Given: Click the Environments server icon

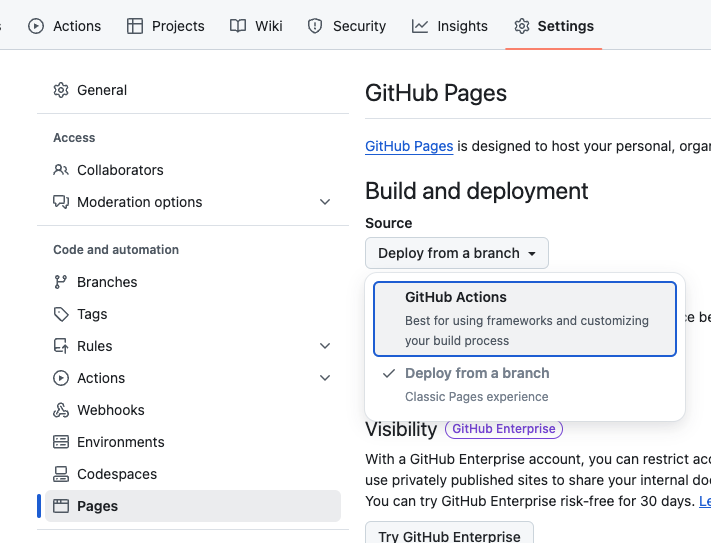Looking at the screenshot, I should (61, 442).
